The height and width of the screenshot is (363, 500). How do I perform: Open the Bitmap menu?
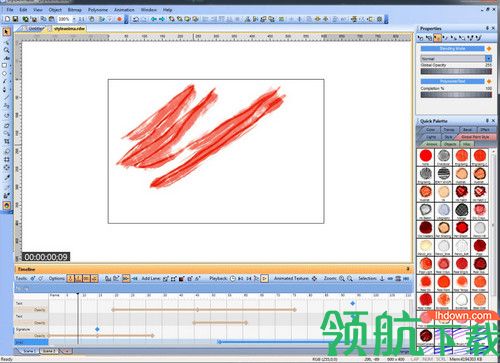coord(74,10)
